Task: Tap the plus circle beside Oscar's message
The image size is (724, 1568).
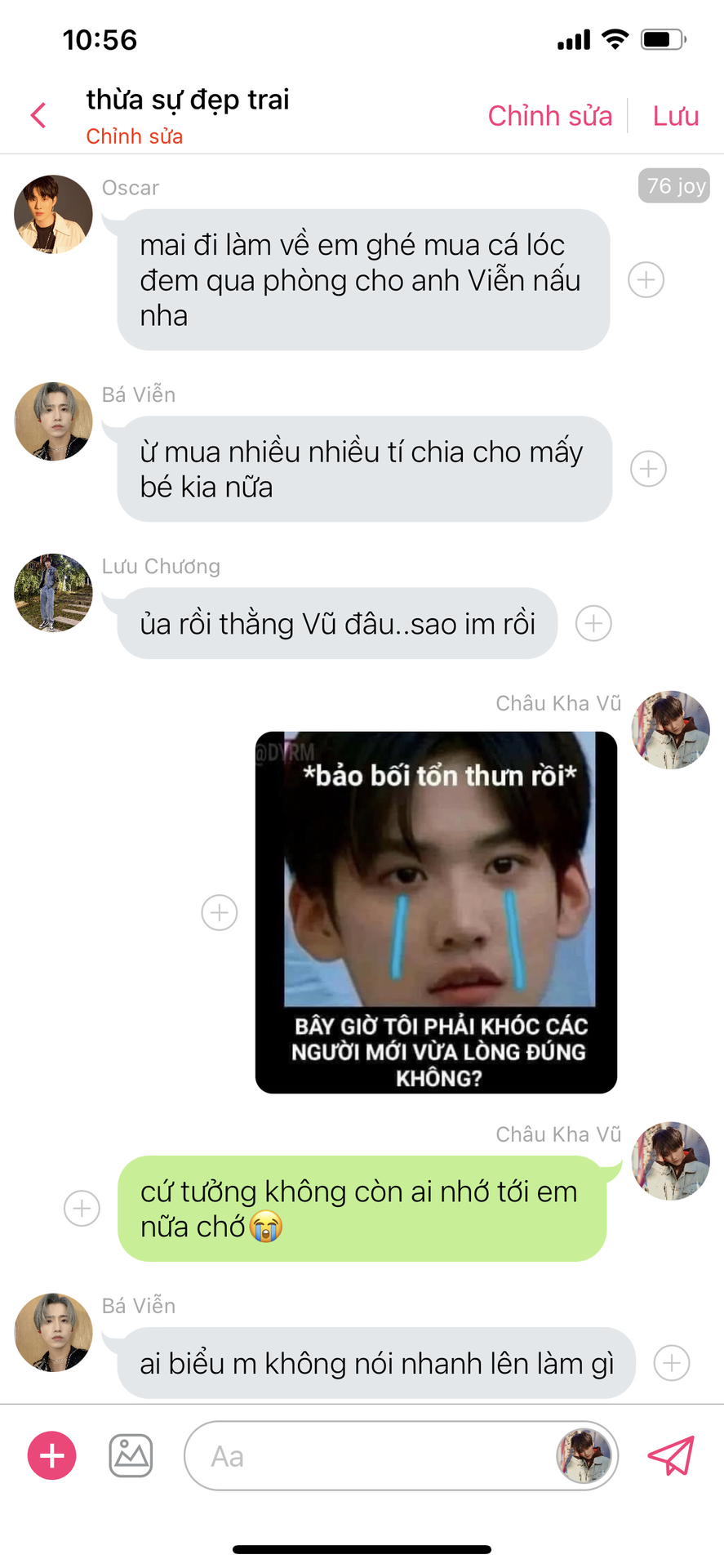Action: coord(646,280)
